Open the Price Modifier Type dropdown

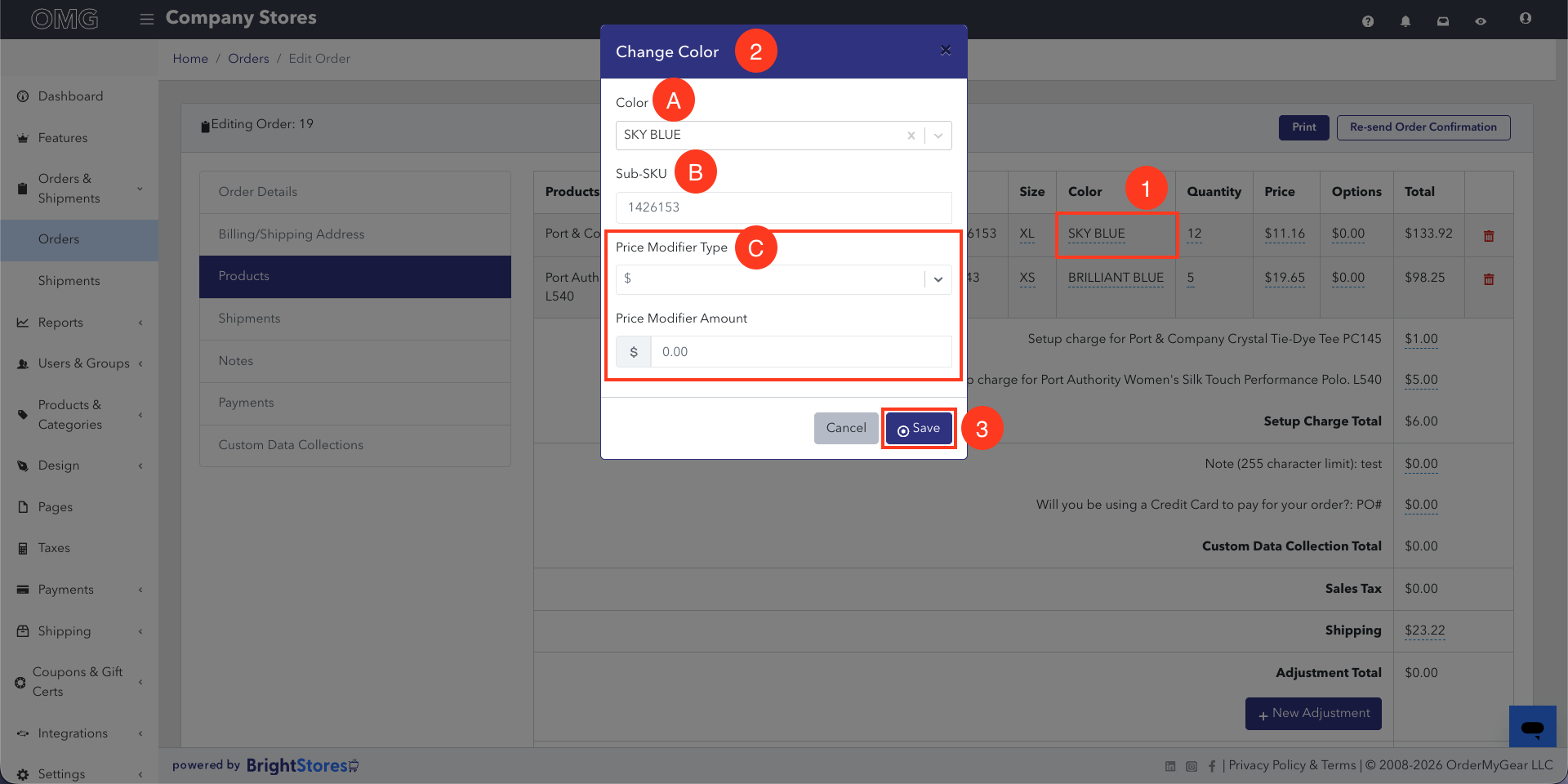tap(783, 279)
